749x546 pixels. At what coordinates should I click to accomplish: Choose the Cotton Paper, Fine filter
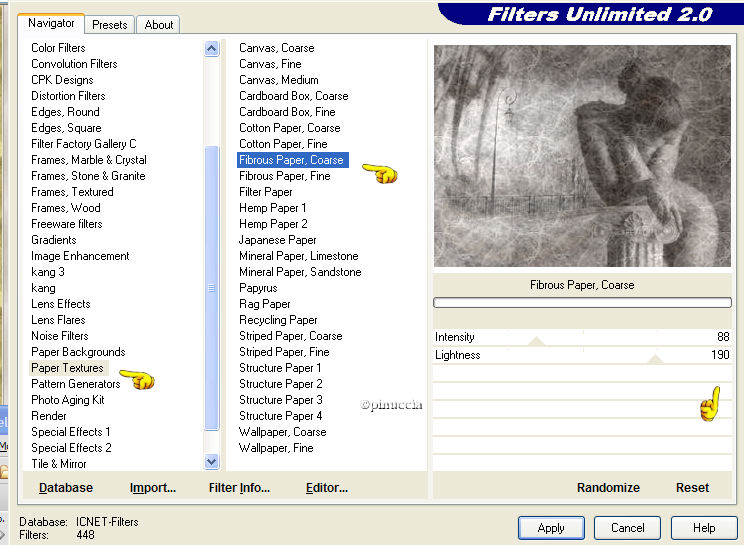point(283,144)
